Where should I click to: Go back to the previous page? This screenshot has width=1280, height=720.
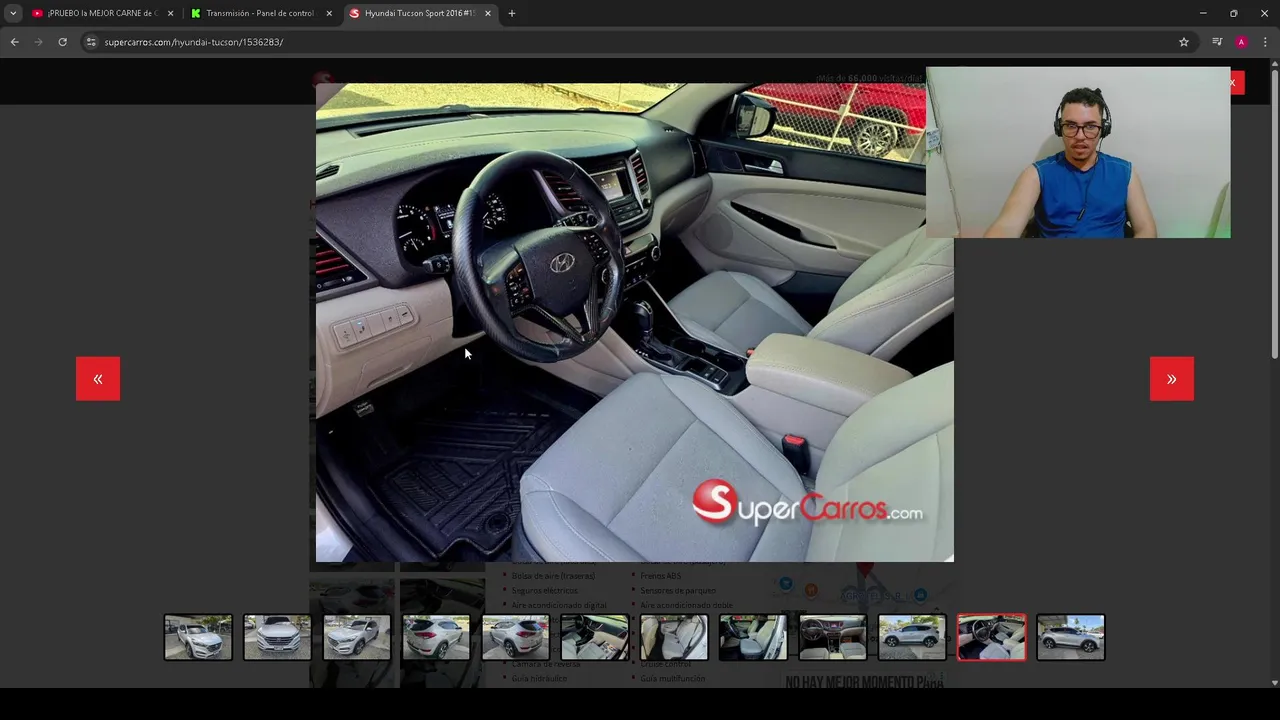(14, 42)
